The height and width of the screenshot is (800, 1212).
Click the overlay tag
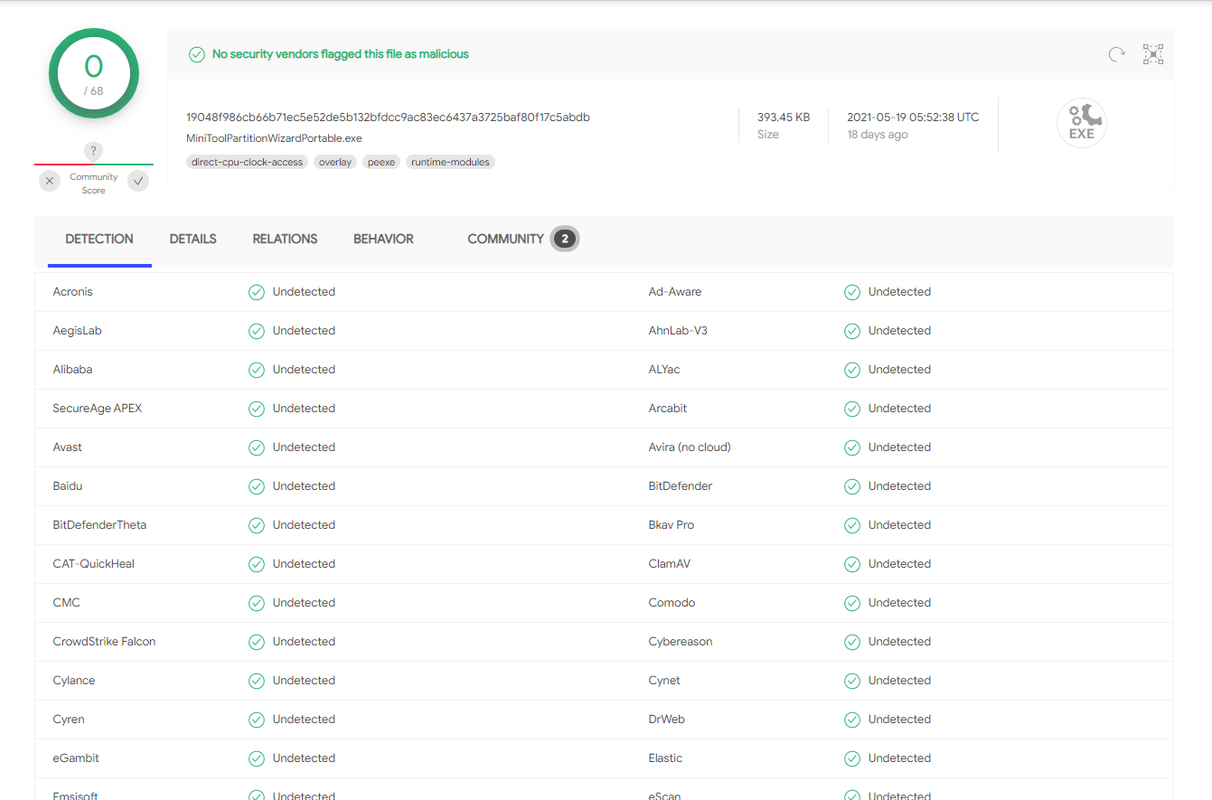coord(335,162)
